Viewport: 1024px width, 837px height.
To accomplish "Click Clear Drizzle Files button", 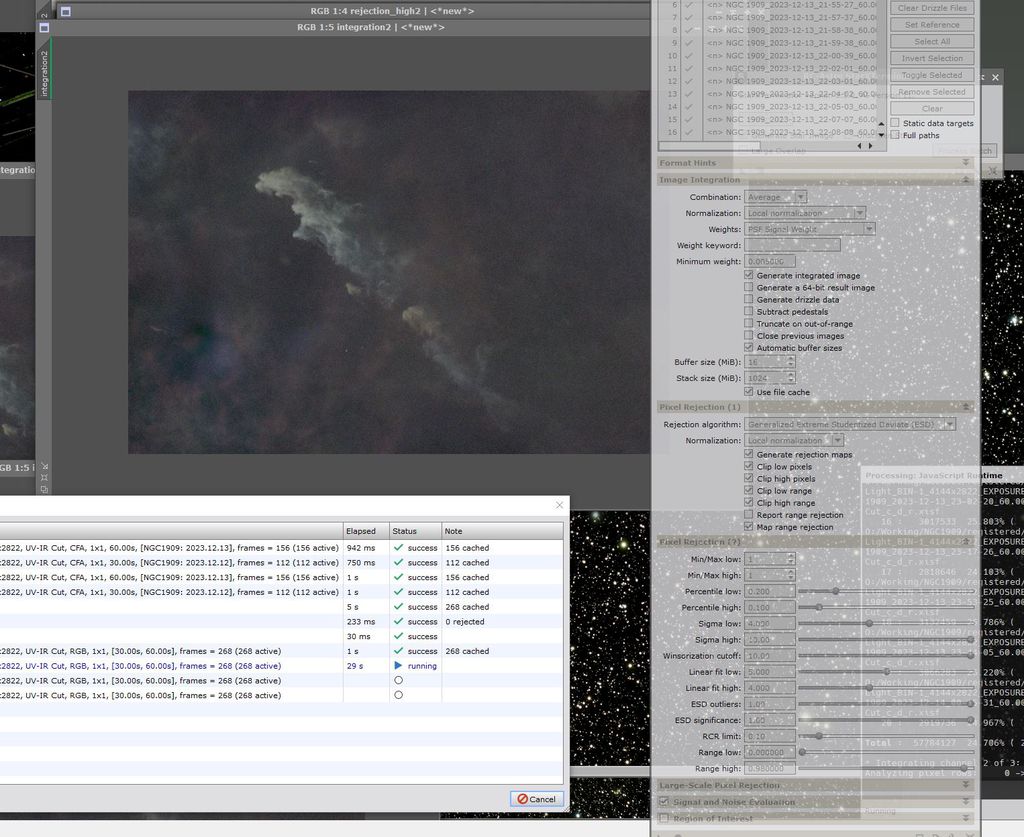I will pyautogui.click(x=932, y=8).
